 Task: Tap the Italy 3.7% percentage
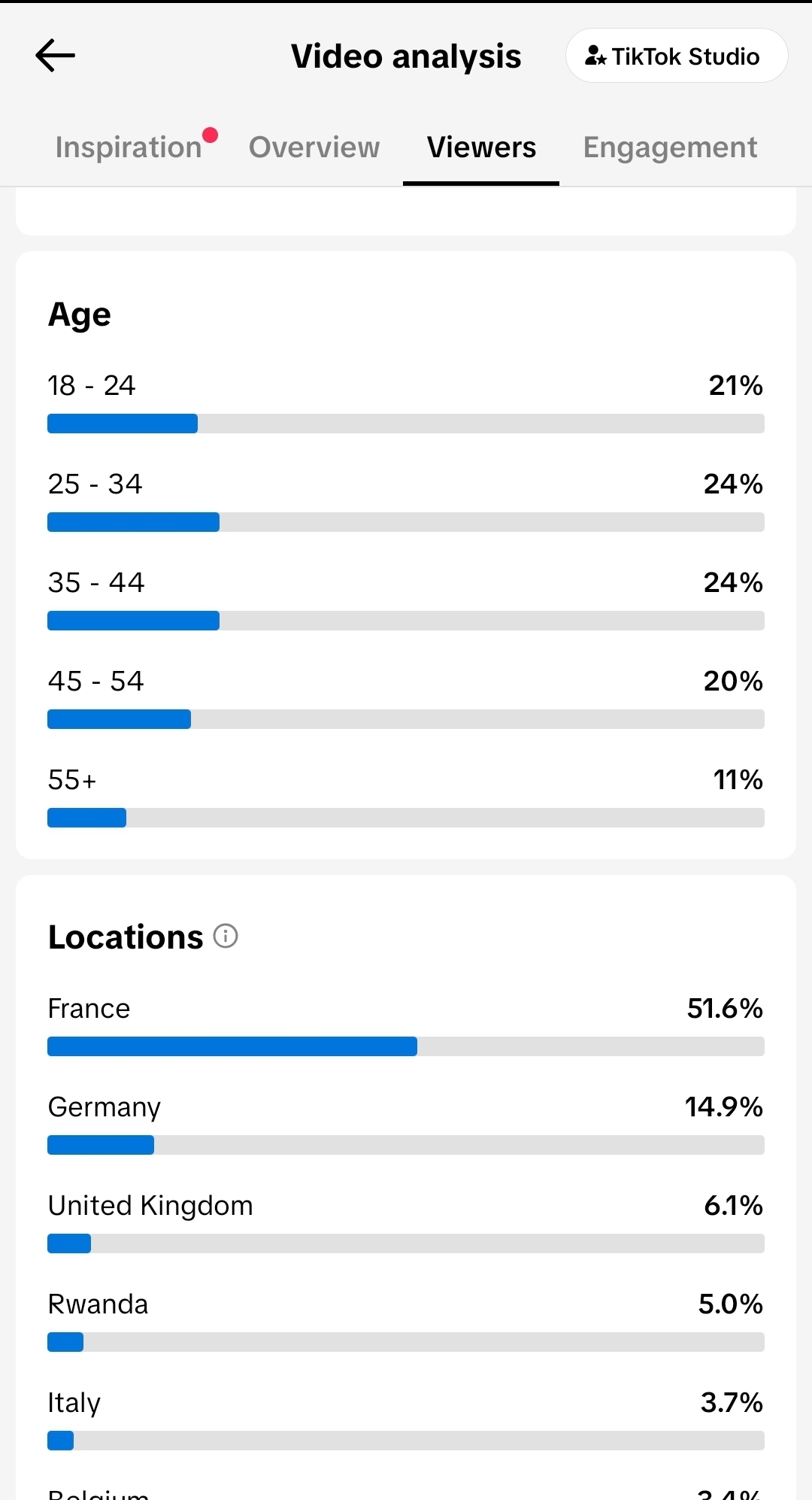click(x=732, y=1403)
